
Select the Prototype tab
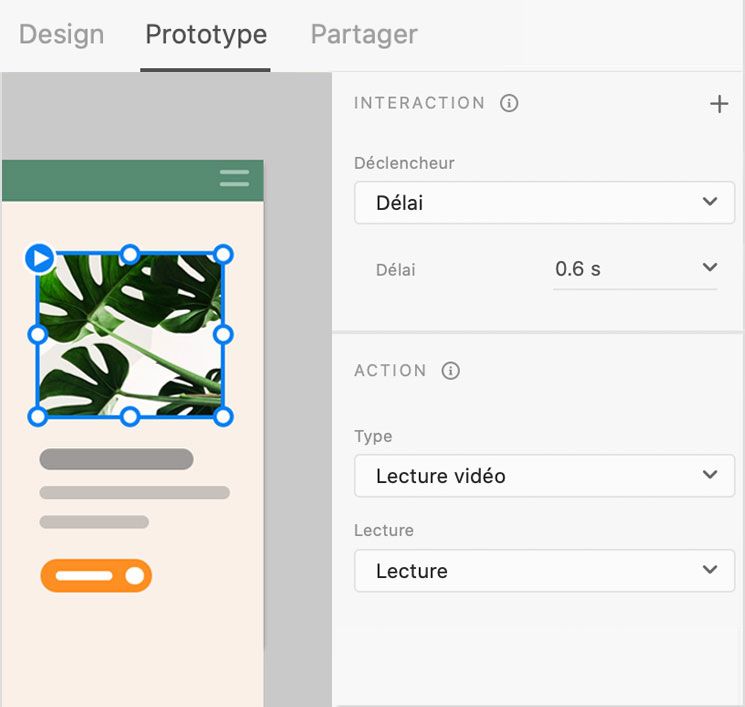click(x=206, y=35)
